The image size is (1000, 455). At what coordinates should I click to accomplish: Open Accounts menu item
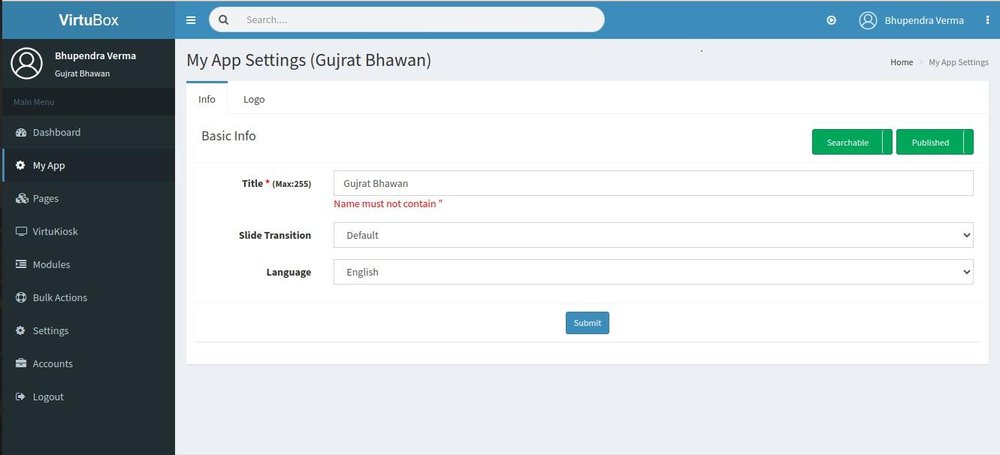pyautogui.click(x=89, y=364)
